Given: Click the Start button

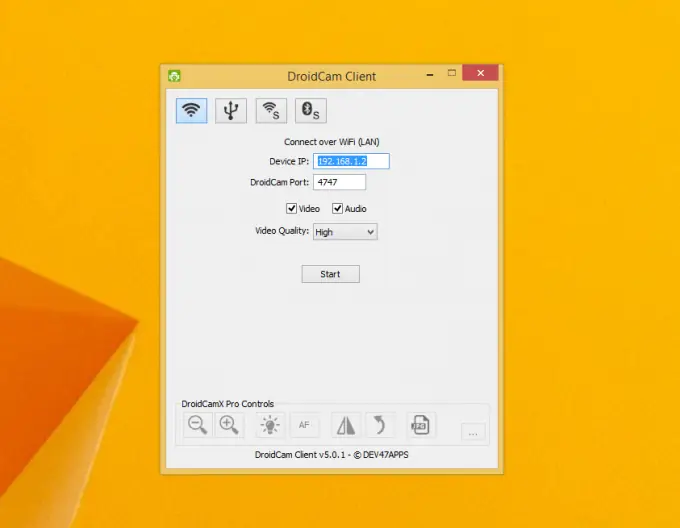Looking at the screenshot, I should [330, 274].
